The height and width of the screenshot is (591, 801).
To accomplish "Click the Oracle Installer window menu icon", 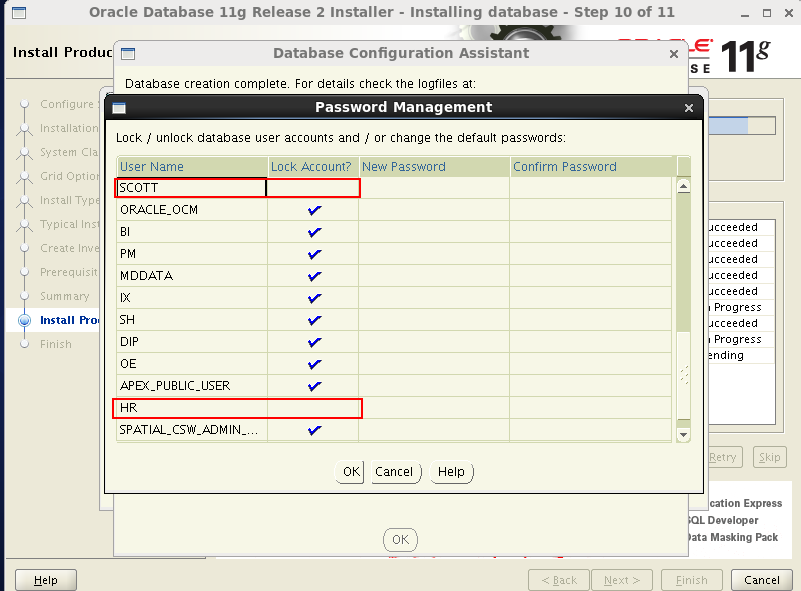I will [19, 12].
